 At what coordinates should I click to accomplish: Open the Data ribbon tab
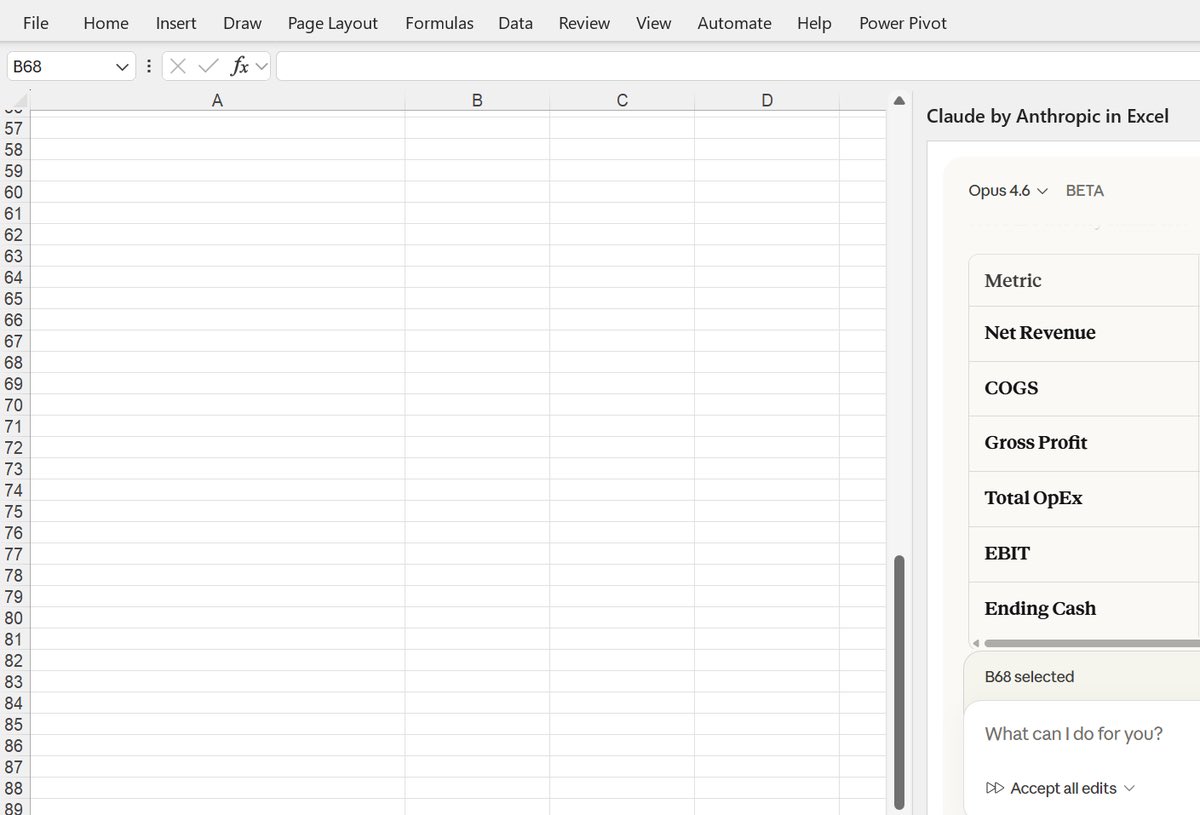[515, 22]
